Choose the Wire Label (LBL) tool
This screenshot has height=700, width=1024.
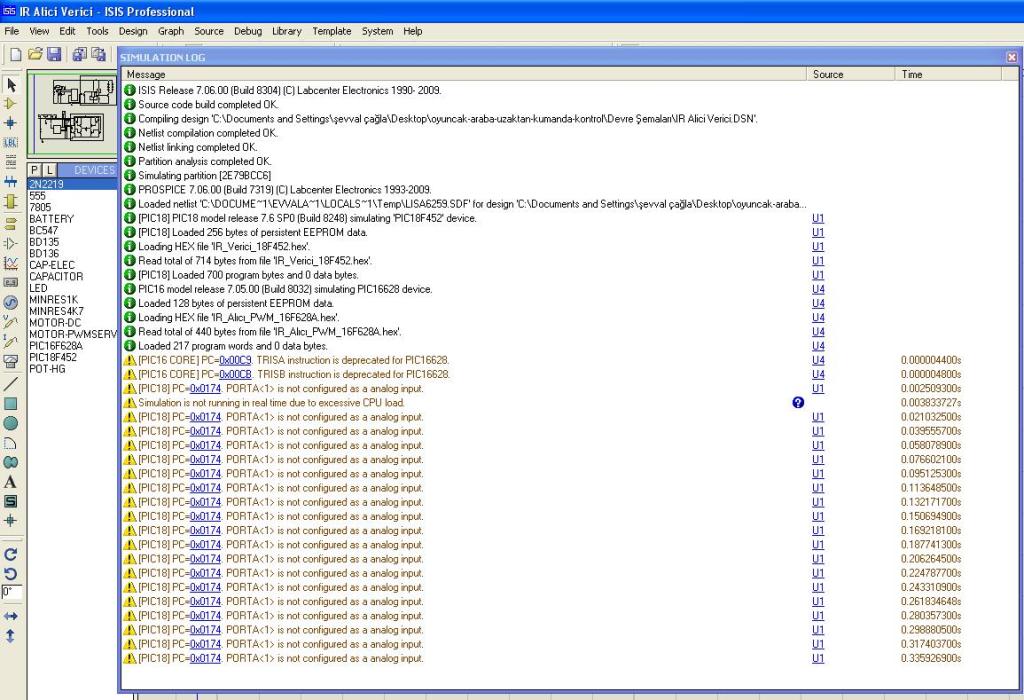click(10, 142)
